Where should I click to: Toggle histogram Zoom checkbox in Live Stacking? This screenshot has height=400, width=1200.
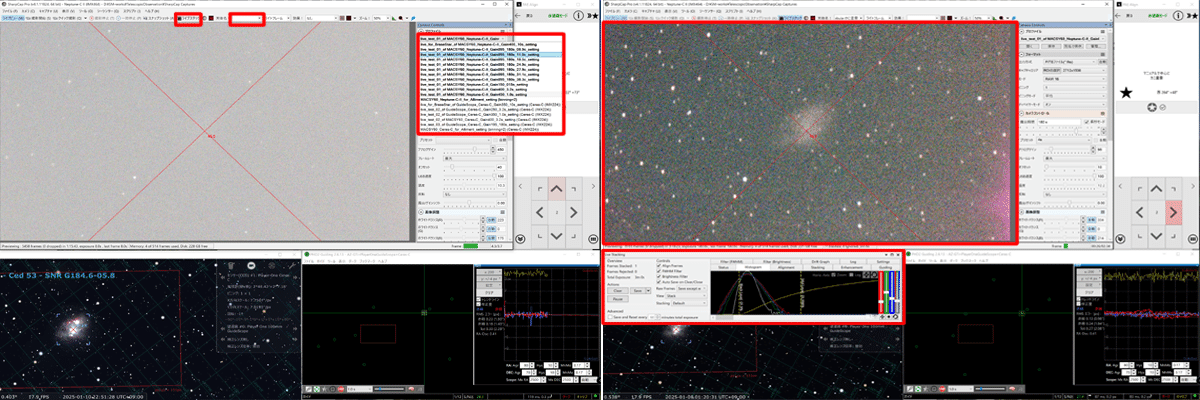click(x=834, y=275)
